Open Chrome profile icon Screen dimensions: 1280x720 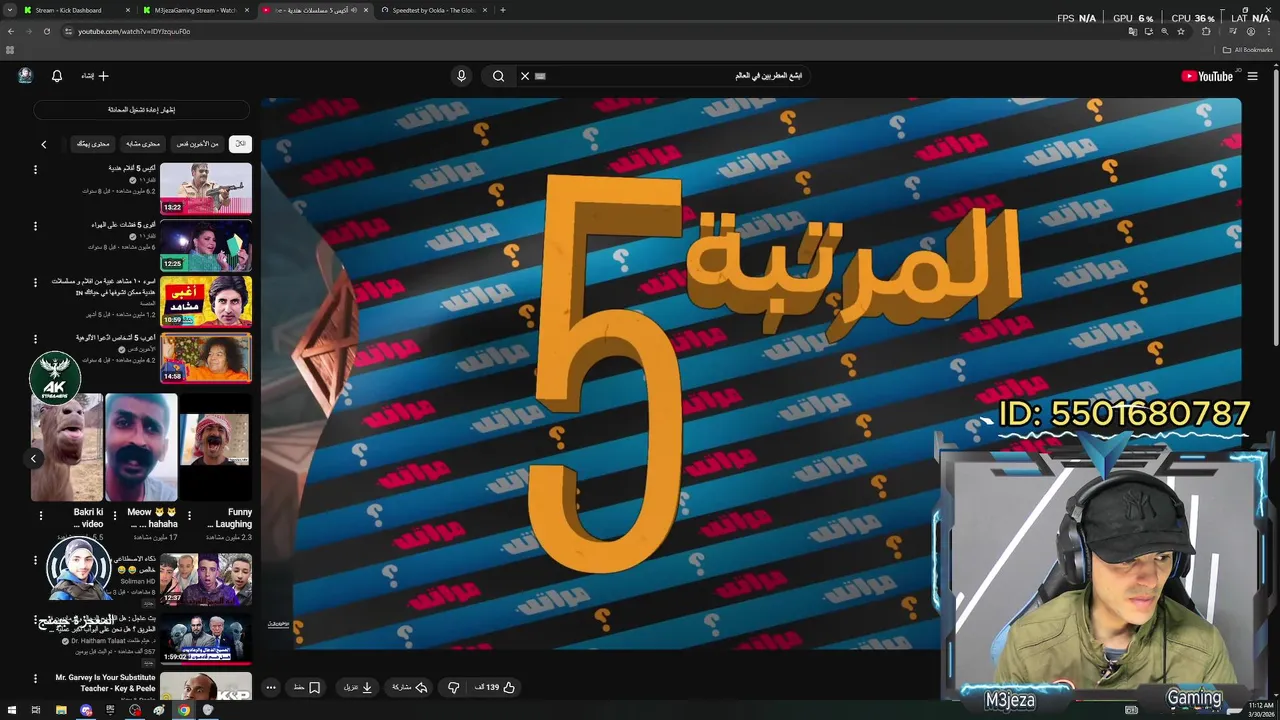point(1250,31)
